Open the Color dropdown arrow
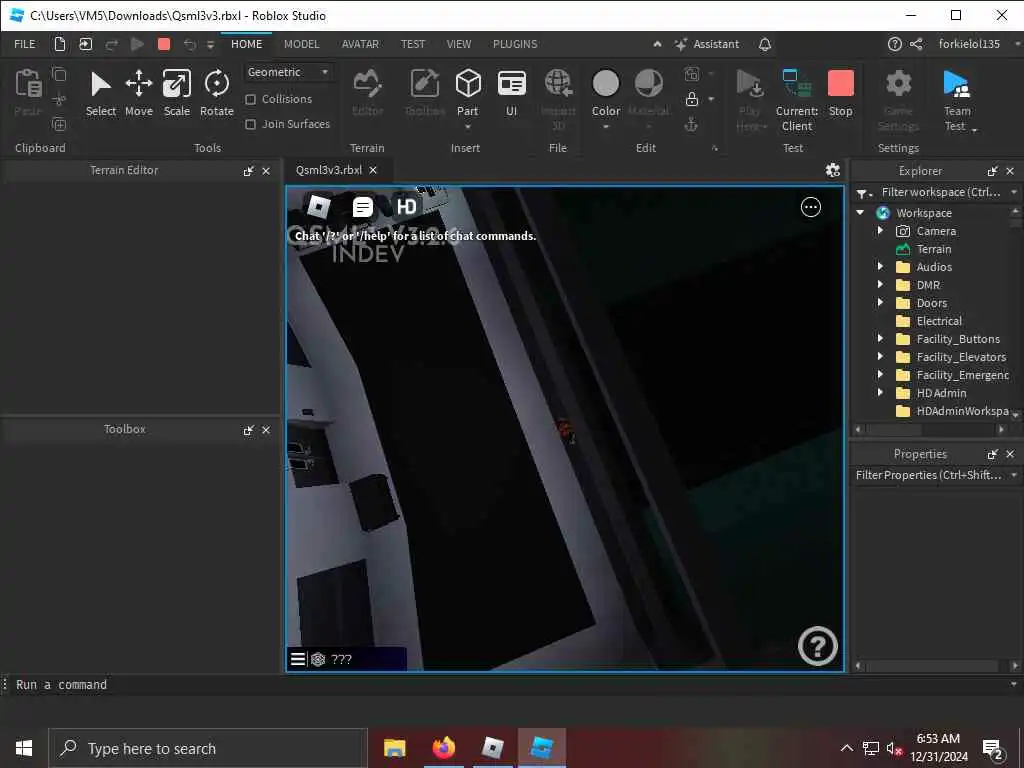The image size is (1024, 768). point(605,127)
